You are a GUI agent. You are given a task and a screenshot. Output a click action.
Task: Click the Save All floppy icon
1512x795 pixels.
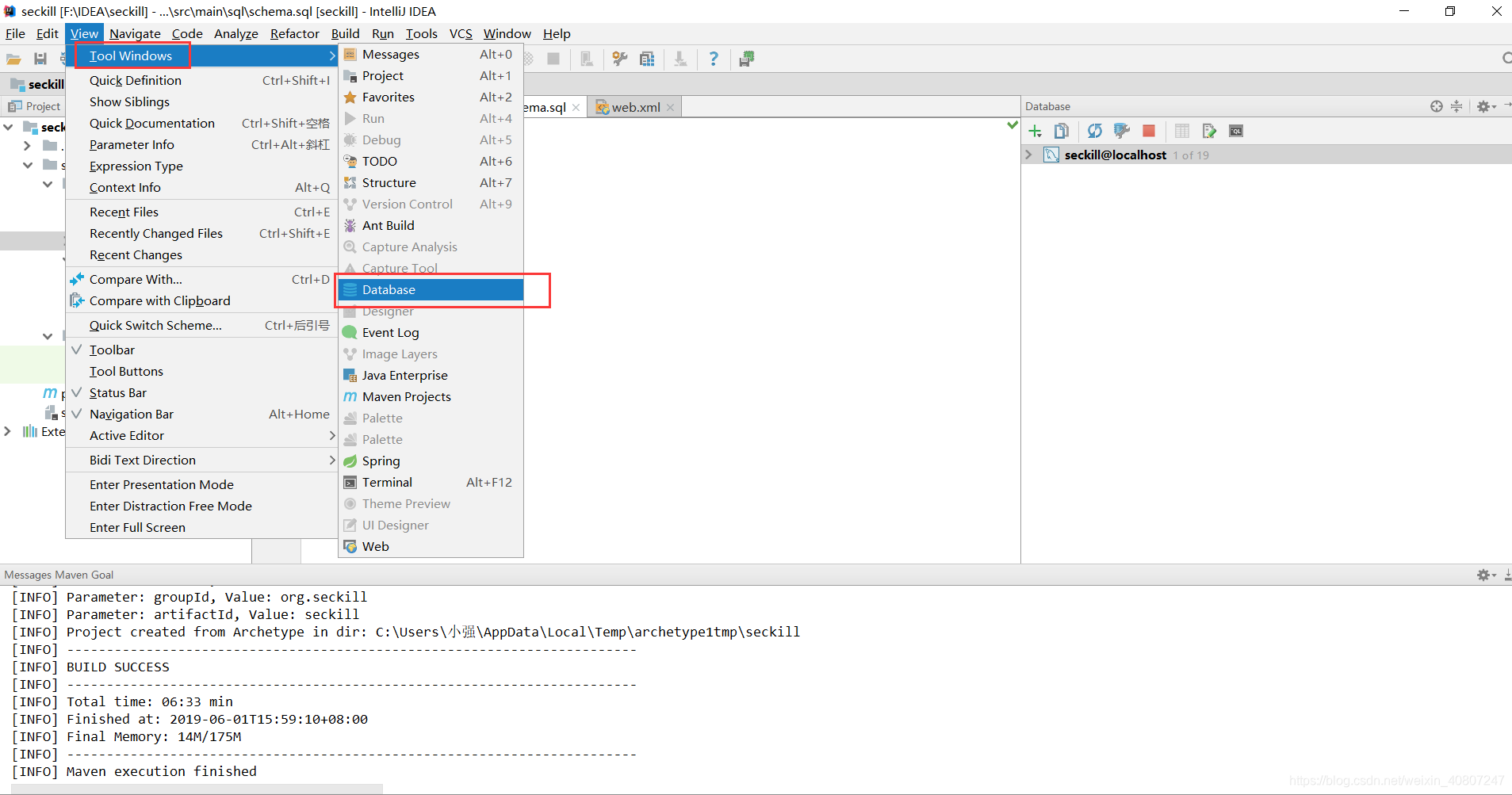pos(40,59)
